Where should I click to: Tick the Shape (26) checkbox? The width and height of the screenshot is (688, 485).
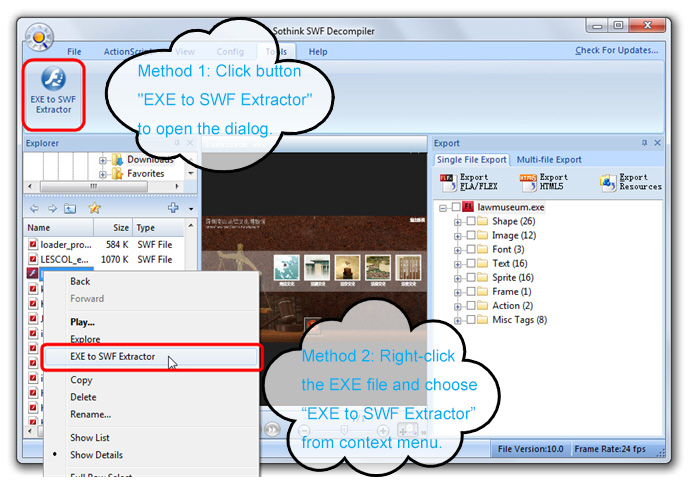point(471,221)
